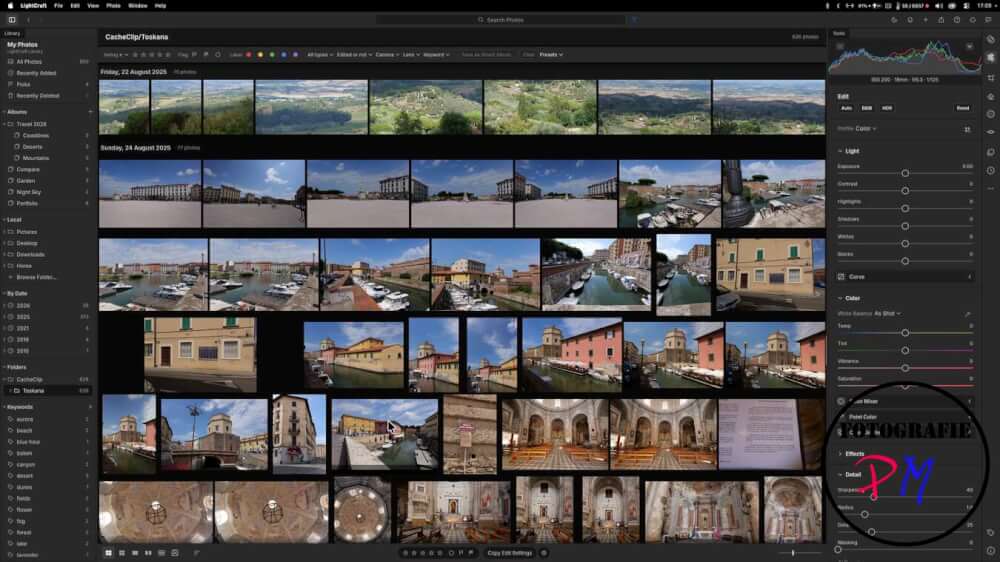Click the white balance eyedropper icon
1000x562 pixels.
pos(967,314)
